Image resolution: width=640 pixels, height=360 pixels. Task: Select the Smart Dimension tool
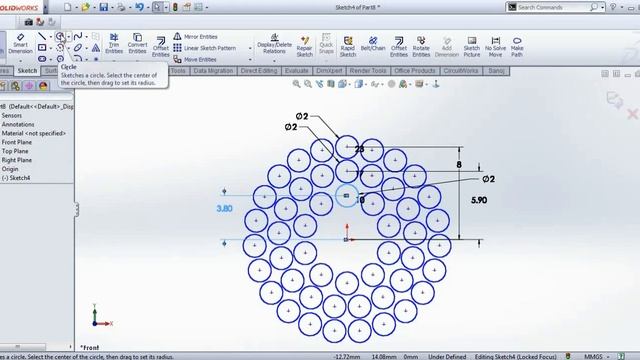(x=20, y=43)
